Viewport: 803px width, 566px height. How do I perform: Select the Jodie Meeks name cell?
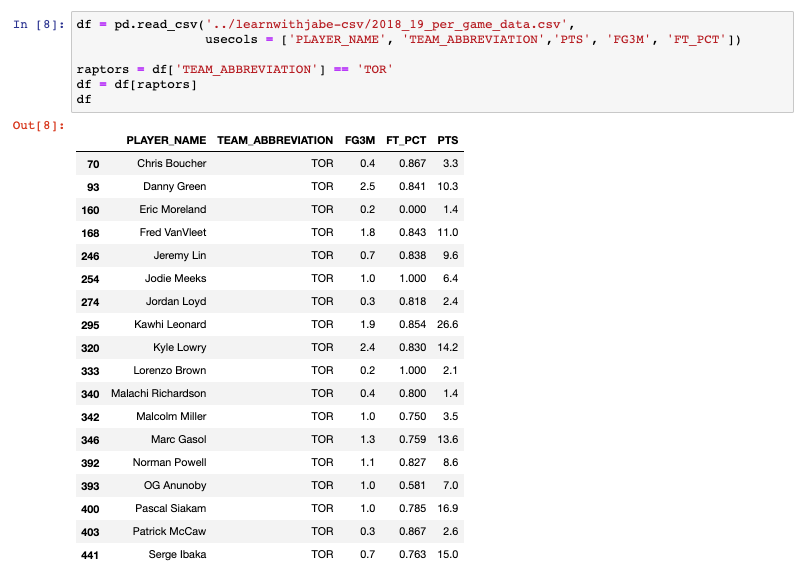tap(175, 279)
